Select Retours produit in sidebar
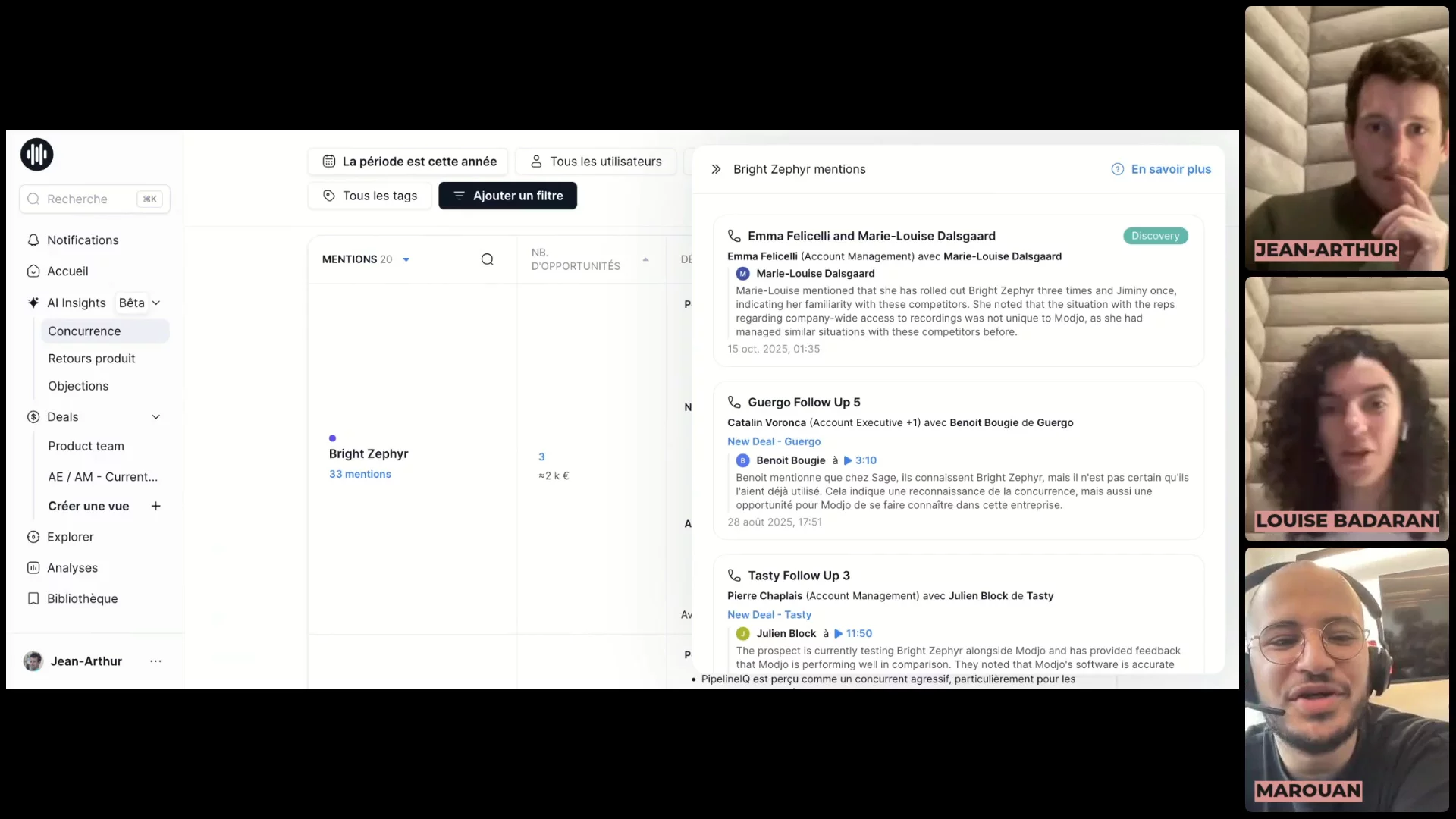The width and height of the screenshot is (1456, 819). pyautogui.click(x=91, y=359)
